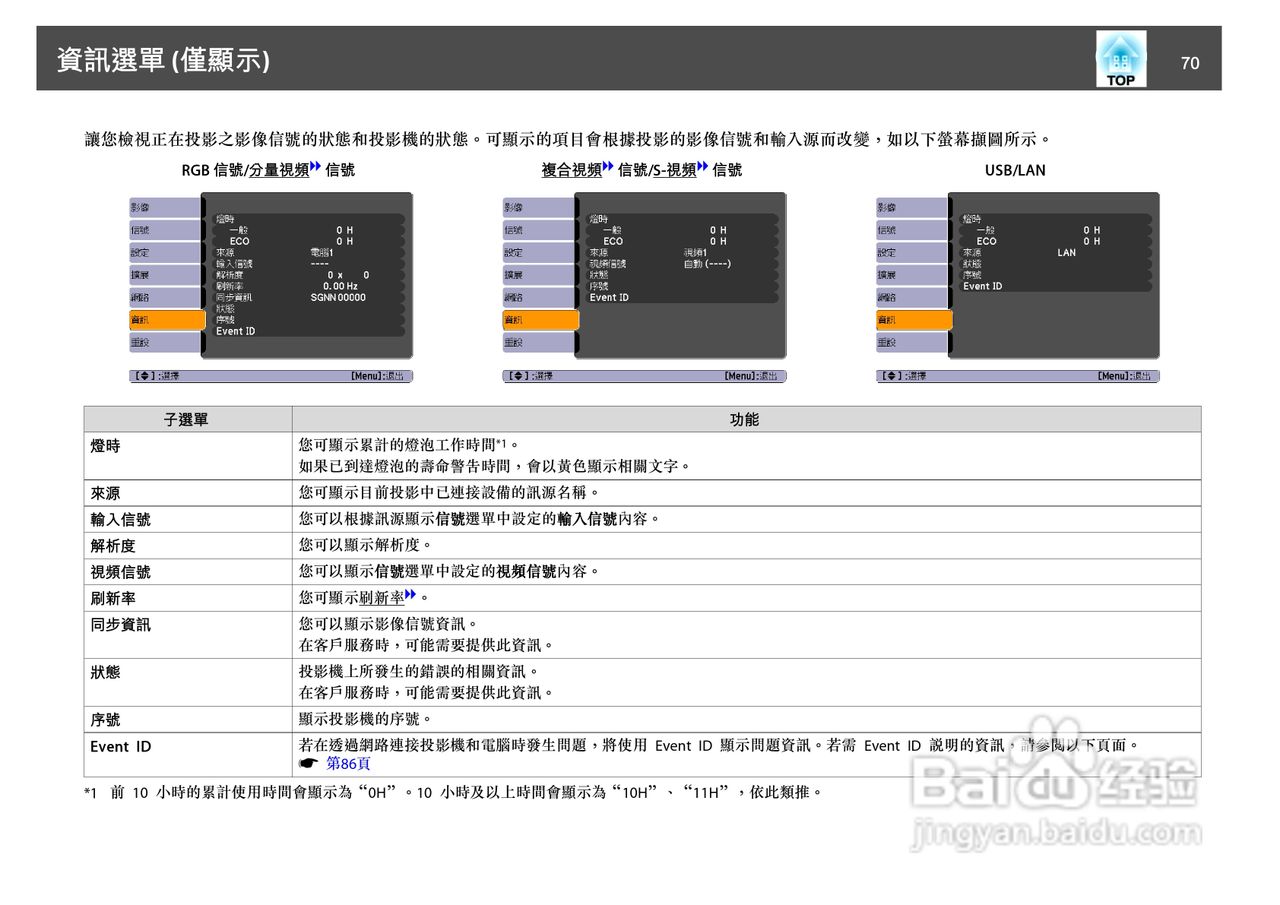Image resolution: width=1280 pixels, height=905 pixels.
Task: Click Event ID row in 複合視頻 screenshot
Action: 682,297
